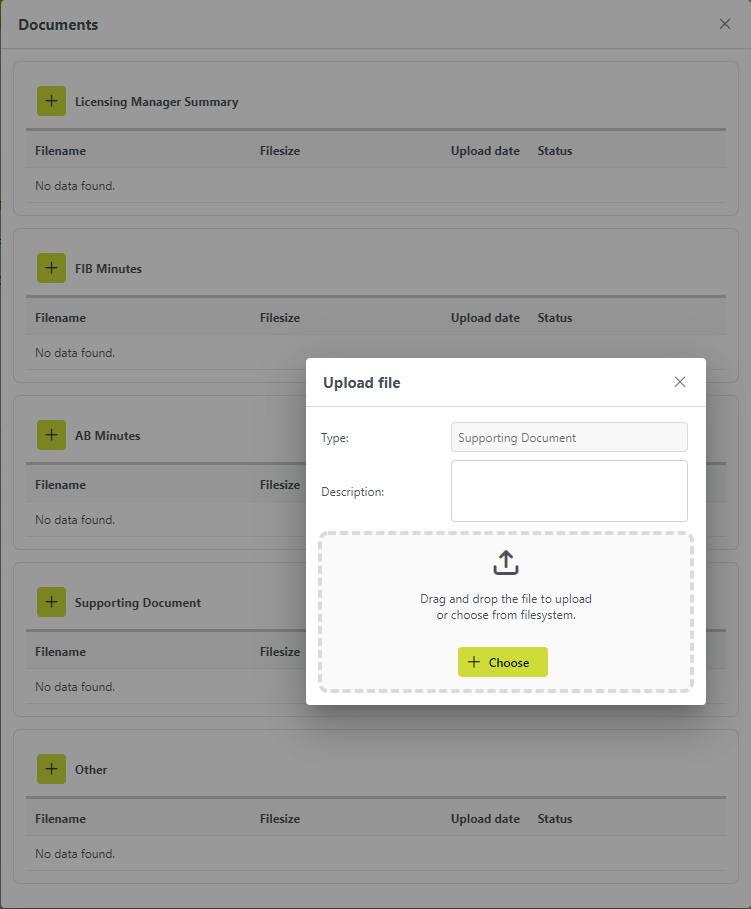Click the Type field showing Supporting Document
Image resolution: width=751 pixels, height=909 pixels.
click(x=569, y=437)
